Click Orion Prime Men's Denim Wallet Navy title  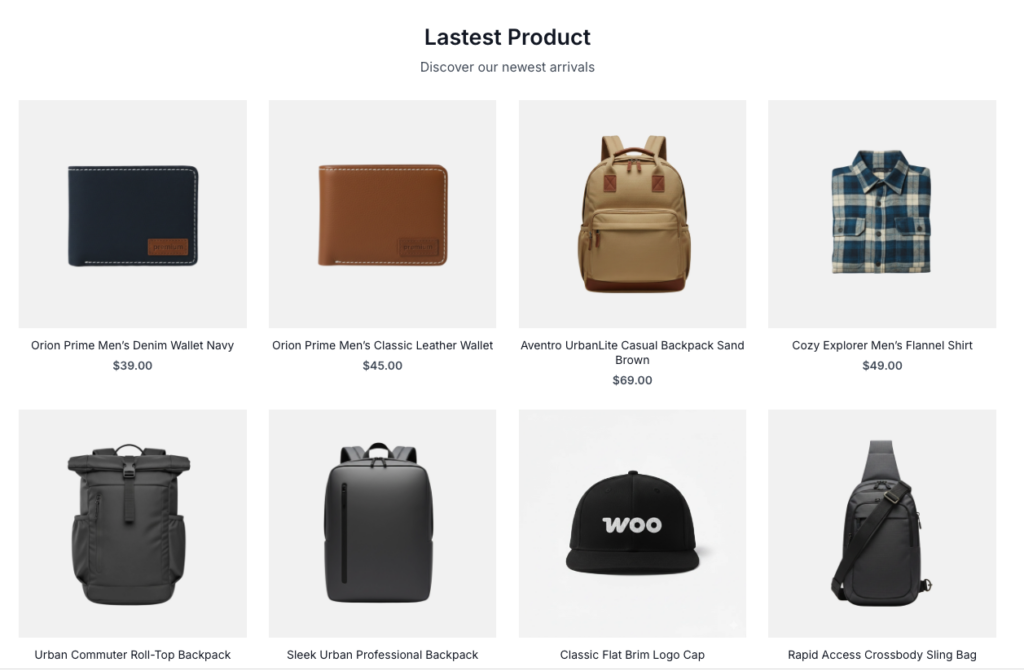pyautogui.click(x=133, y=345)
